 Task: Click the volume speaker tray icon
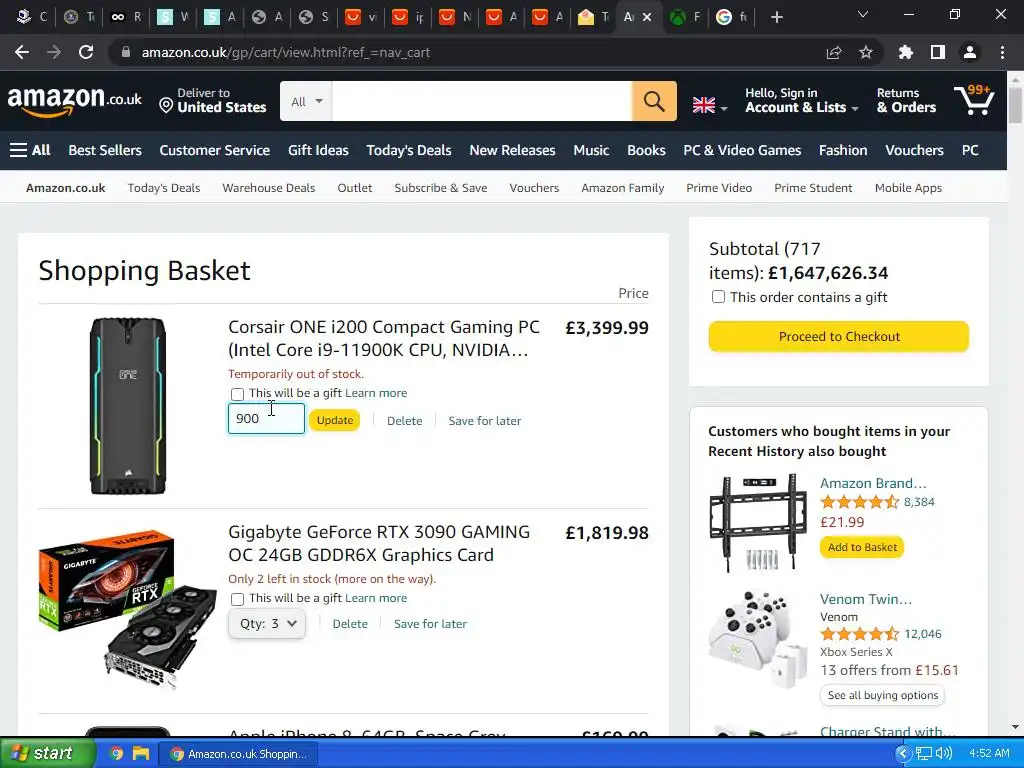tap(944, 754)
